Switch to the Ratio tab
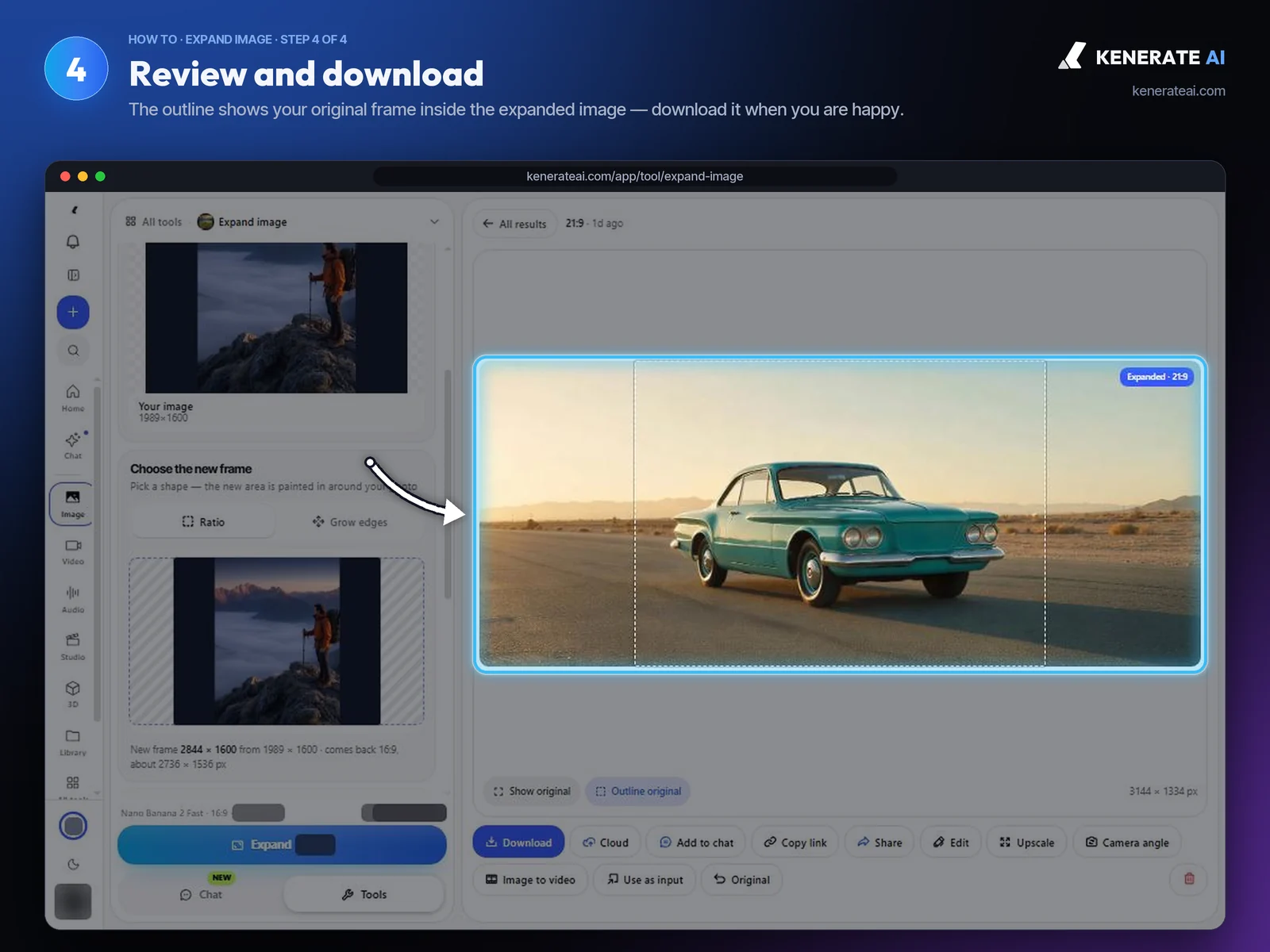The image size is (1270, 952). [203, 522]
